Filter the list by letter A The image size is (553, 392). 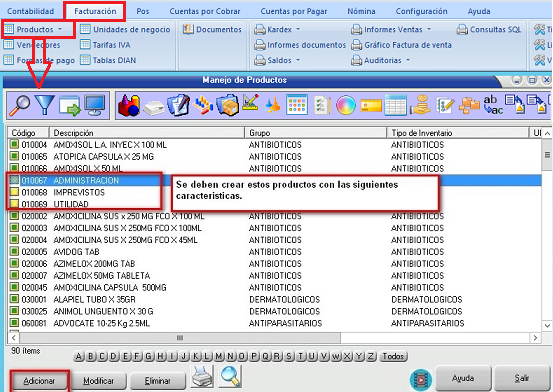pyautogui.click(x=78, y=356)
